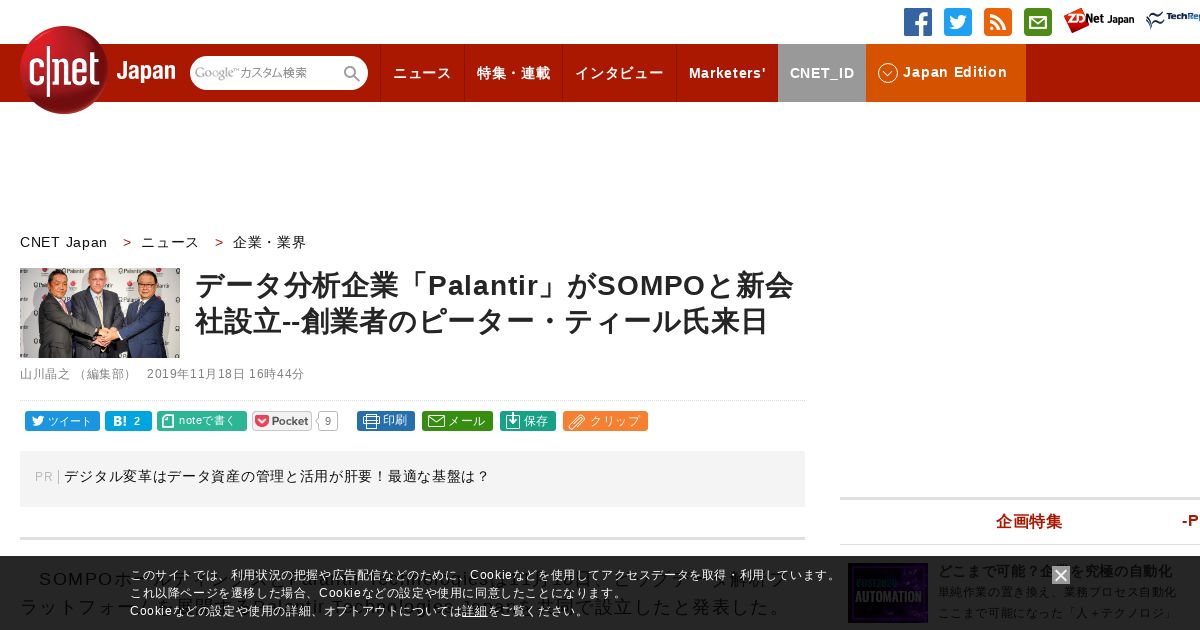Go to CNET Japan home via logo
The image size is (1200, 630).
[x=97, y=70]
